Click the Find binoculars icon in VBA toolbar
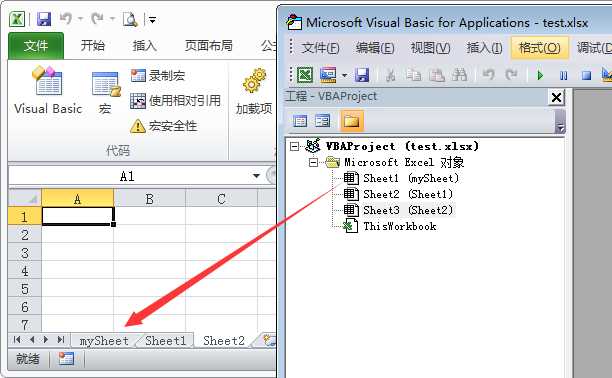The image size is (612, 378). 459,75
